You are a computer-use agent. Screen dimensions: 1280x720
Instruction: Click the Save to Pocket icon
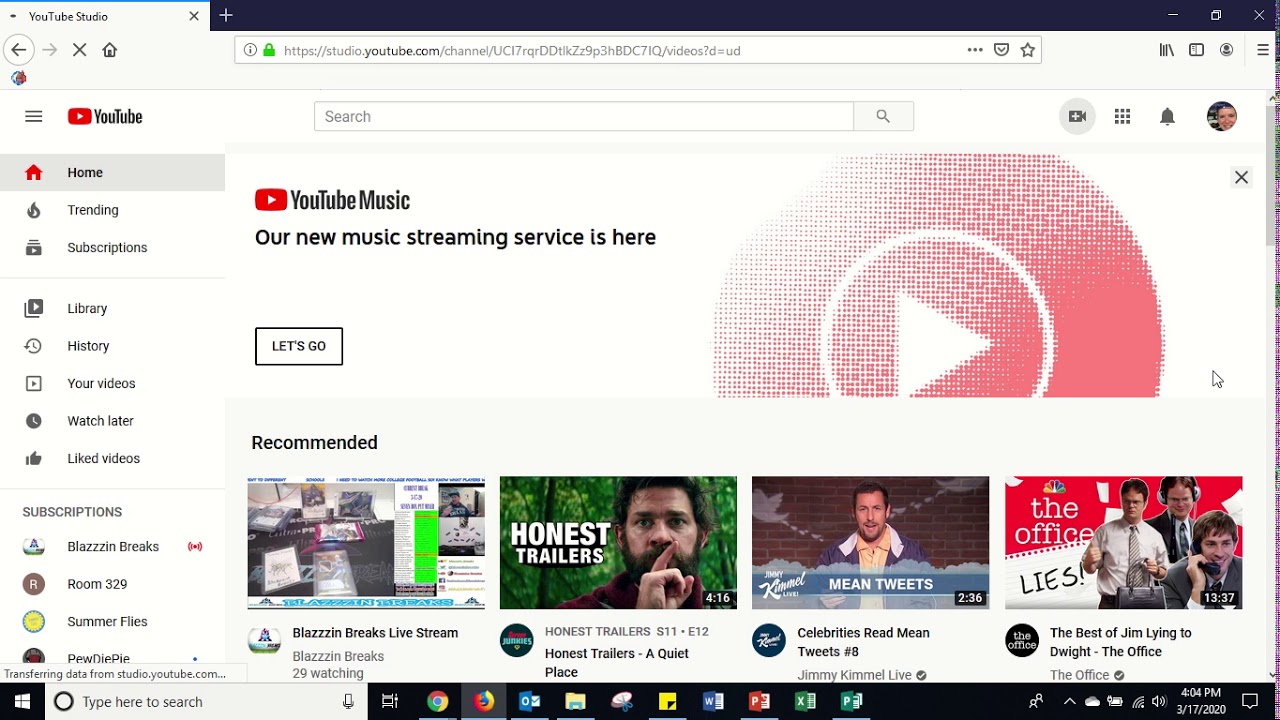coord(1001,50)
